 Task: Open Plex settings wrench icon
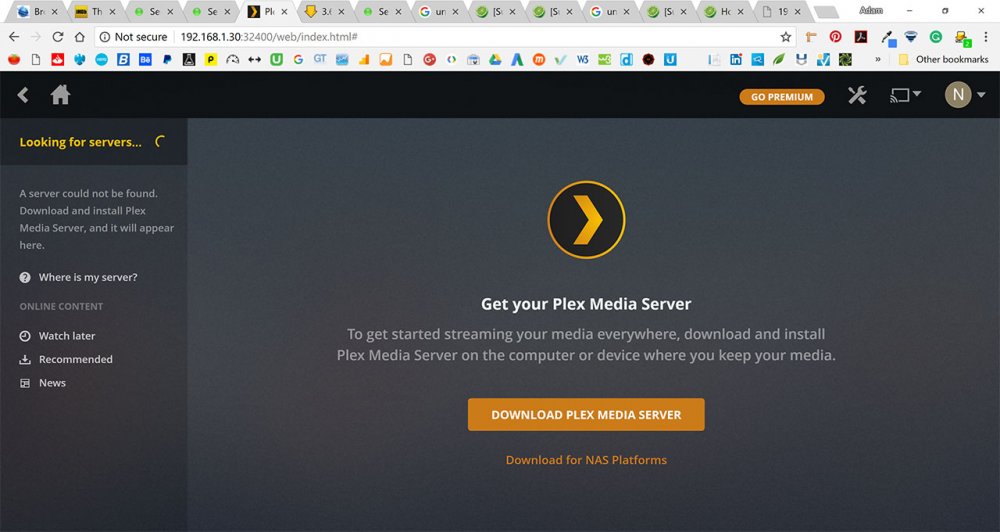[857, 96]
